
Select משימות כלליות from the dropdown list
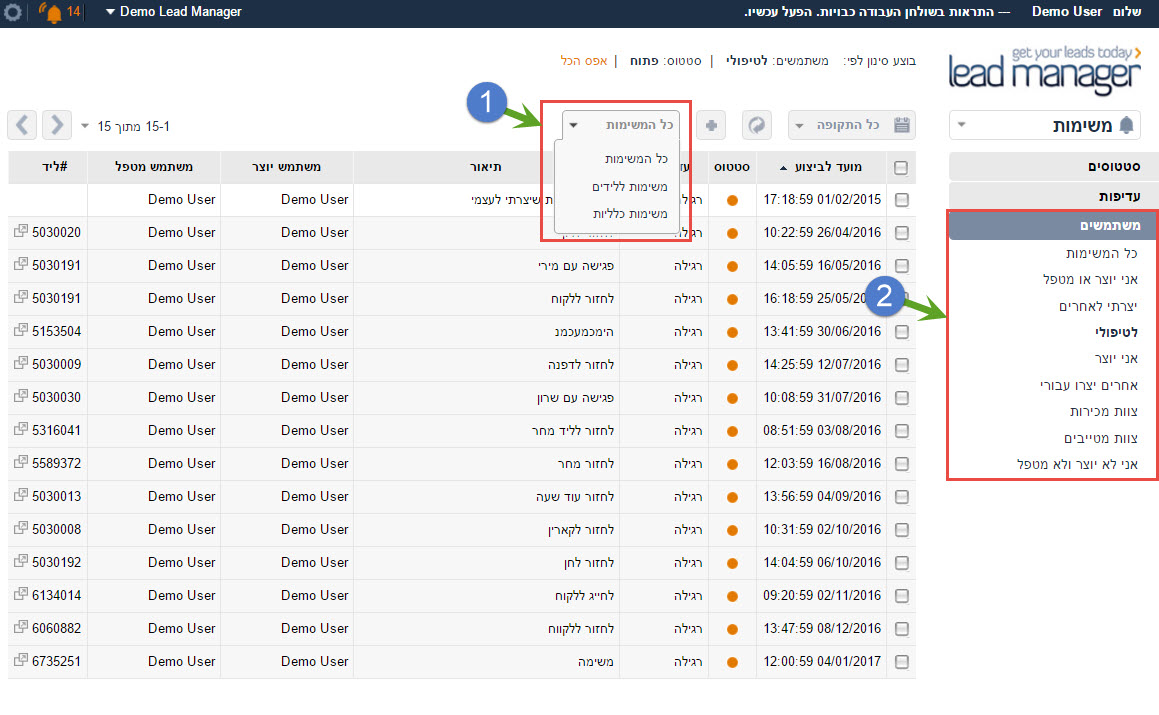(x=630, y=214)
